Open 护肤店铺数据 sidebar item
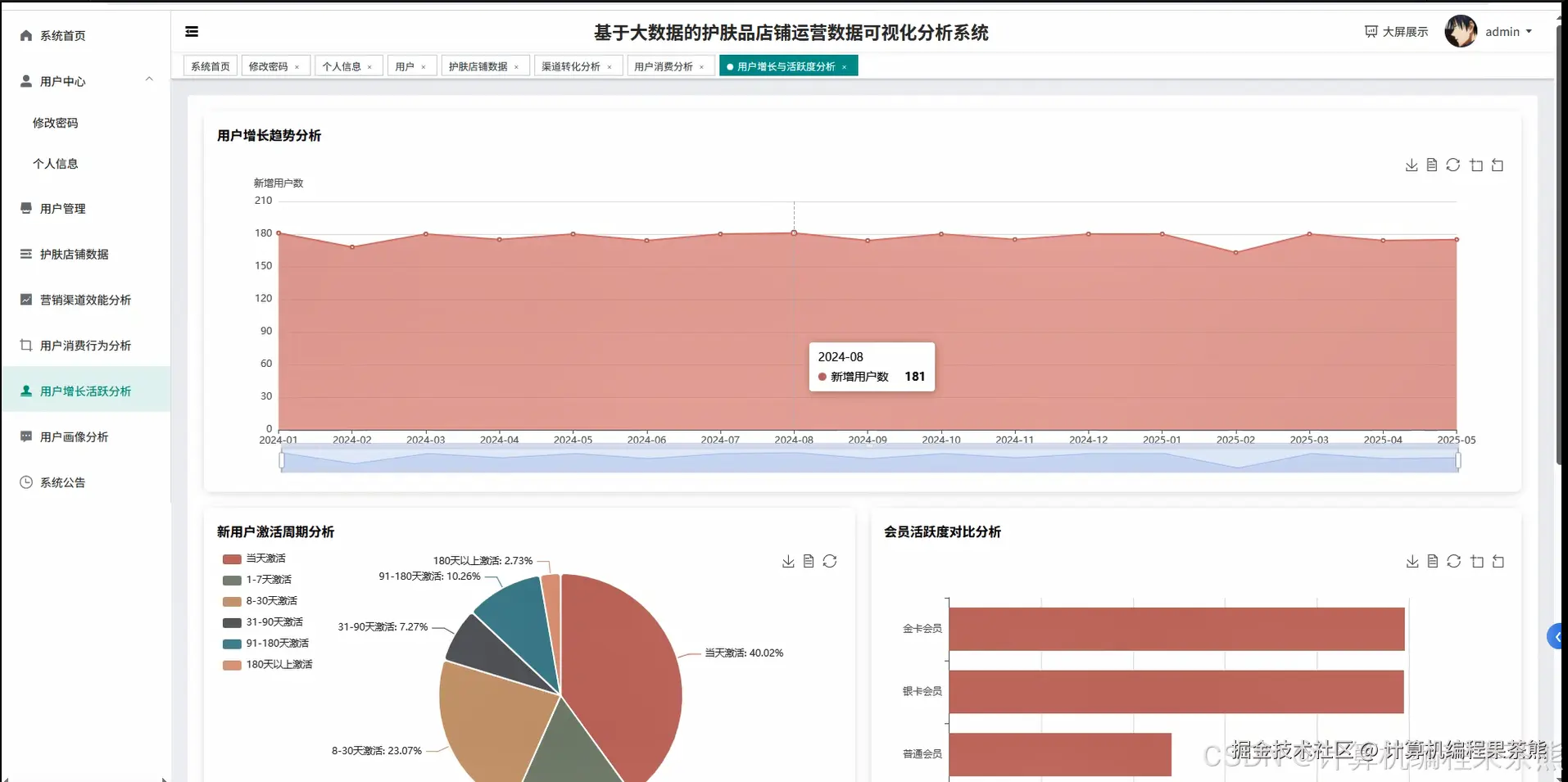This screenshot has width=1568, height=782. [x=85, y=255]
